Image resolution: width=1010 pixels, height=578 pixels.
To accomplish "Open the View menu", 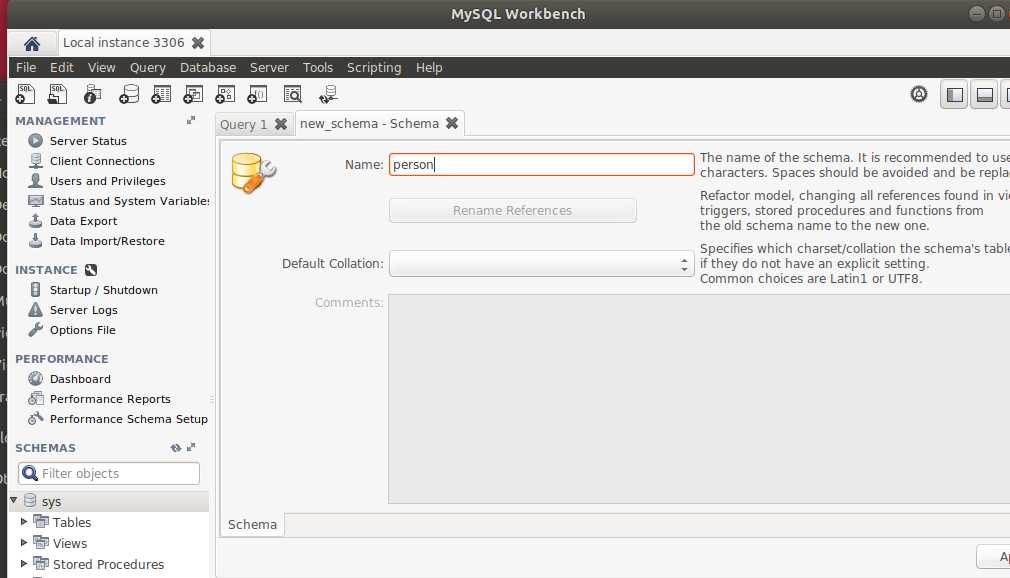I will pos(101,67).
